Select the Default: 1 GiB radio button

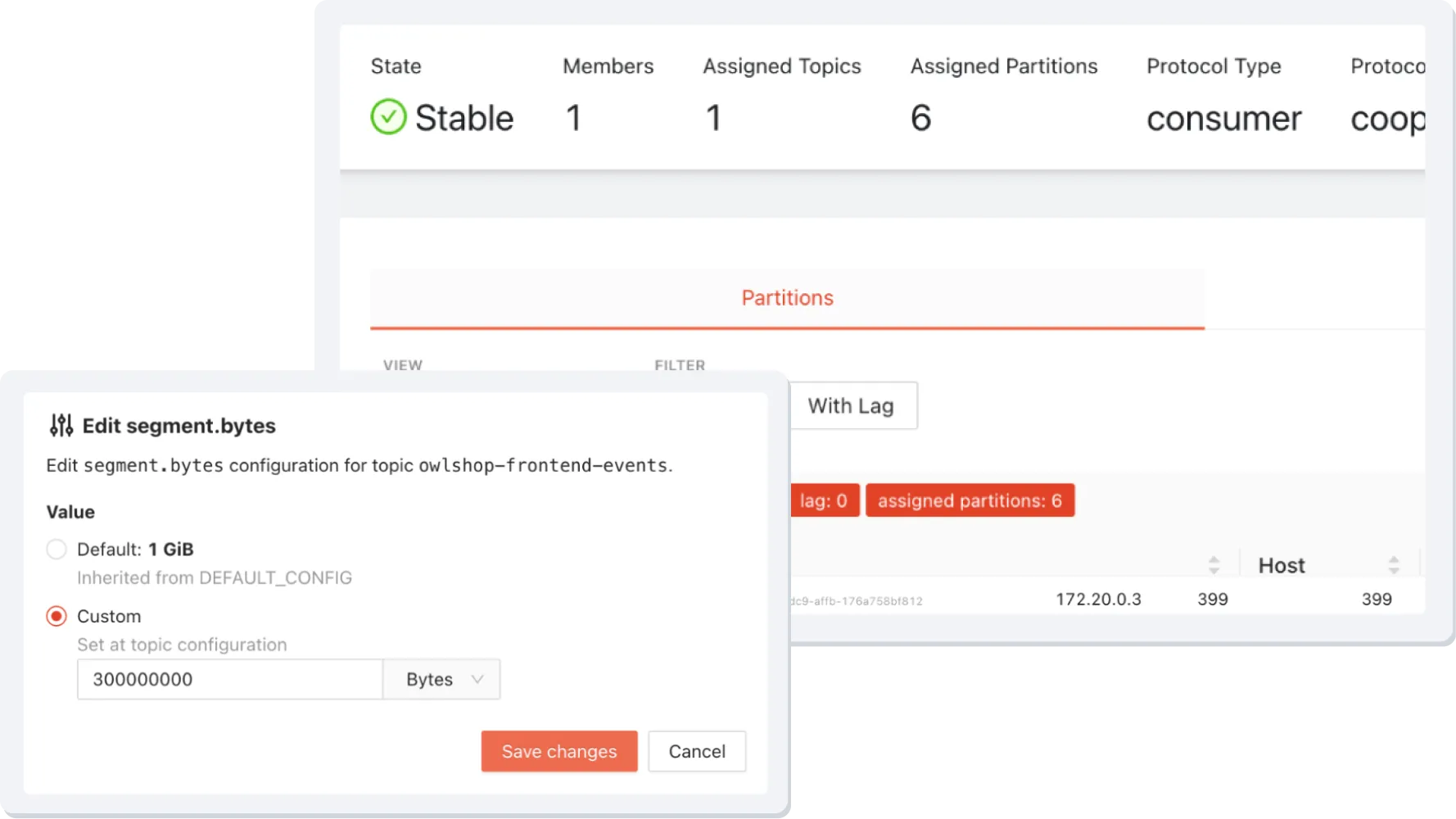pos(56,549)
